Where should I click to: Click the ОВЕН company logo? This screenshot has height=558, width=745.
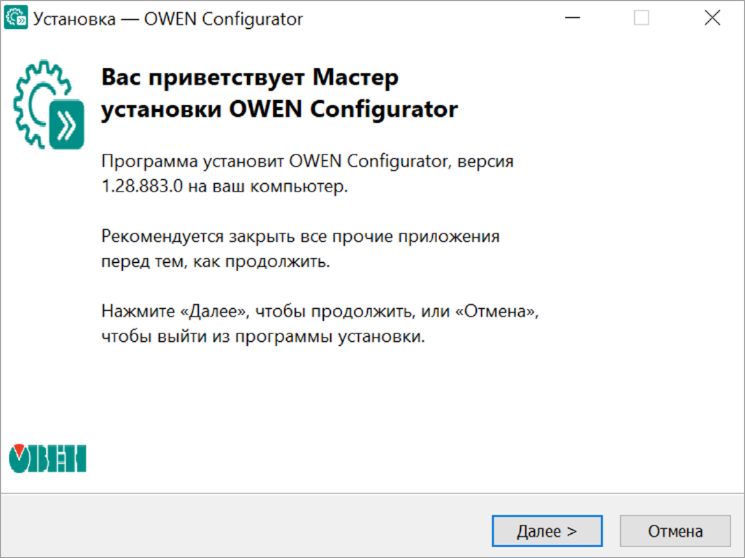[48, 458]
